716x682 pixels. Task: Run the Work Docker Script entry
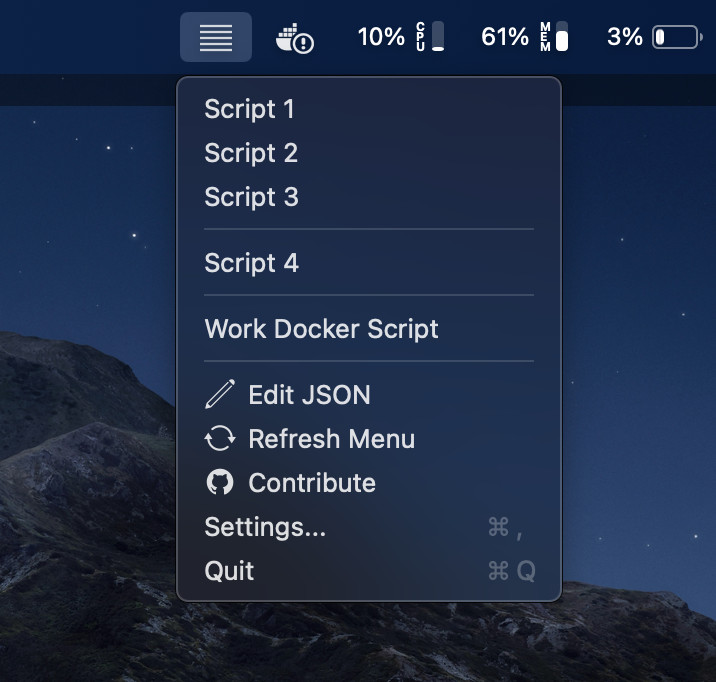click(369, 329)
